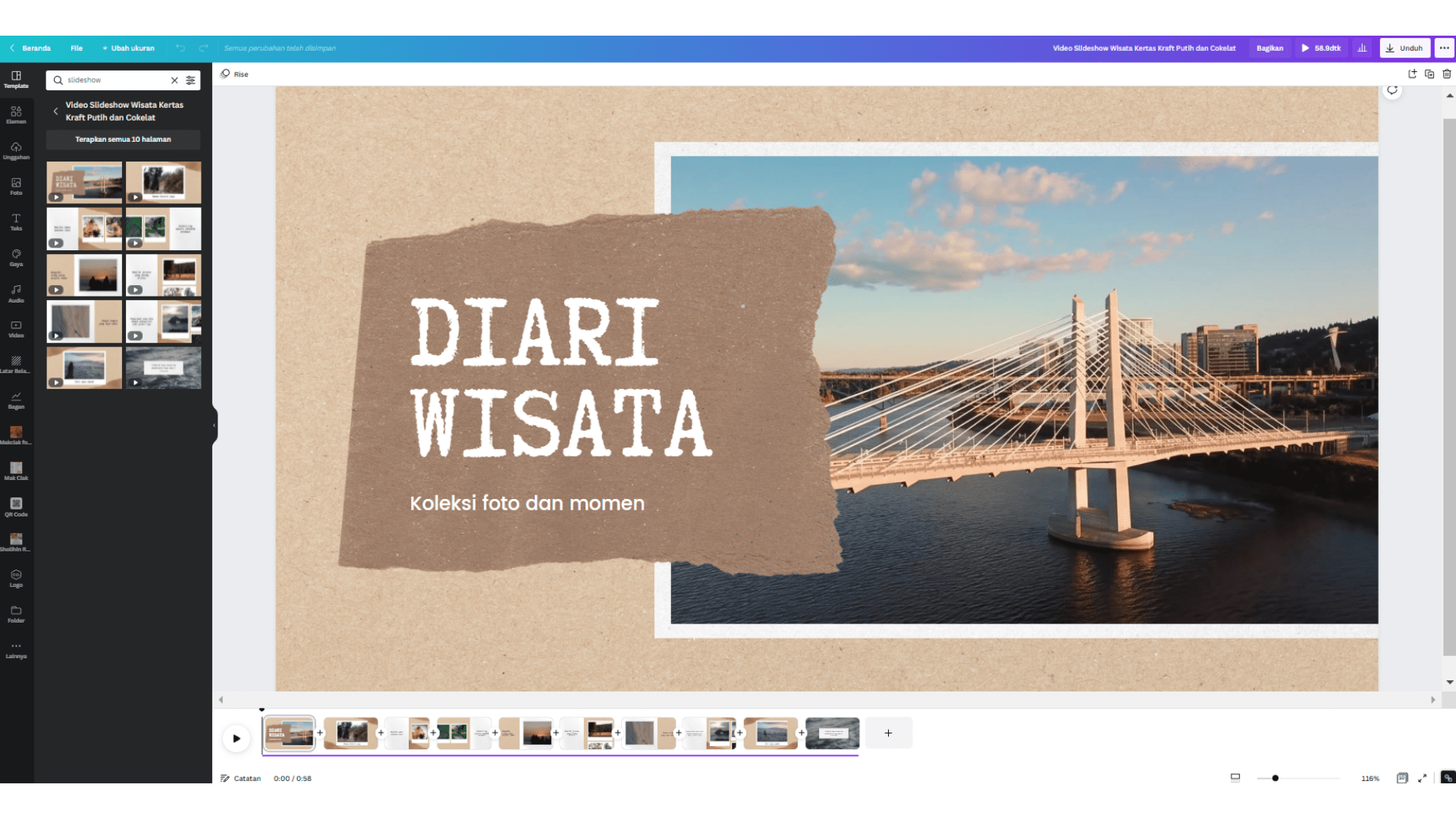
Task: Open the Unggahan uploads panel
Action: point(16,150)
